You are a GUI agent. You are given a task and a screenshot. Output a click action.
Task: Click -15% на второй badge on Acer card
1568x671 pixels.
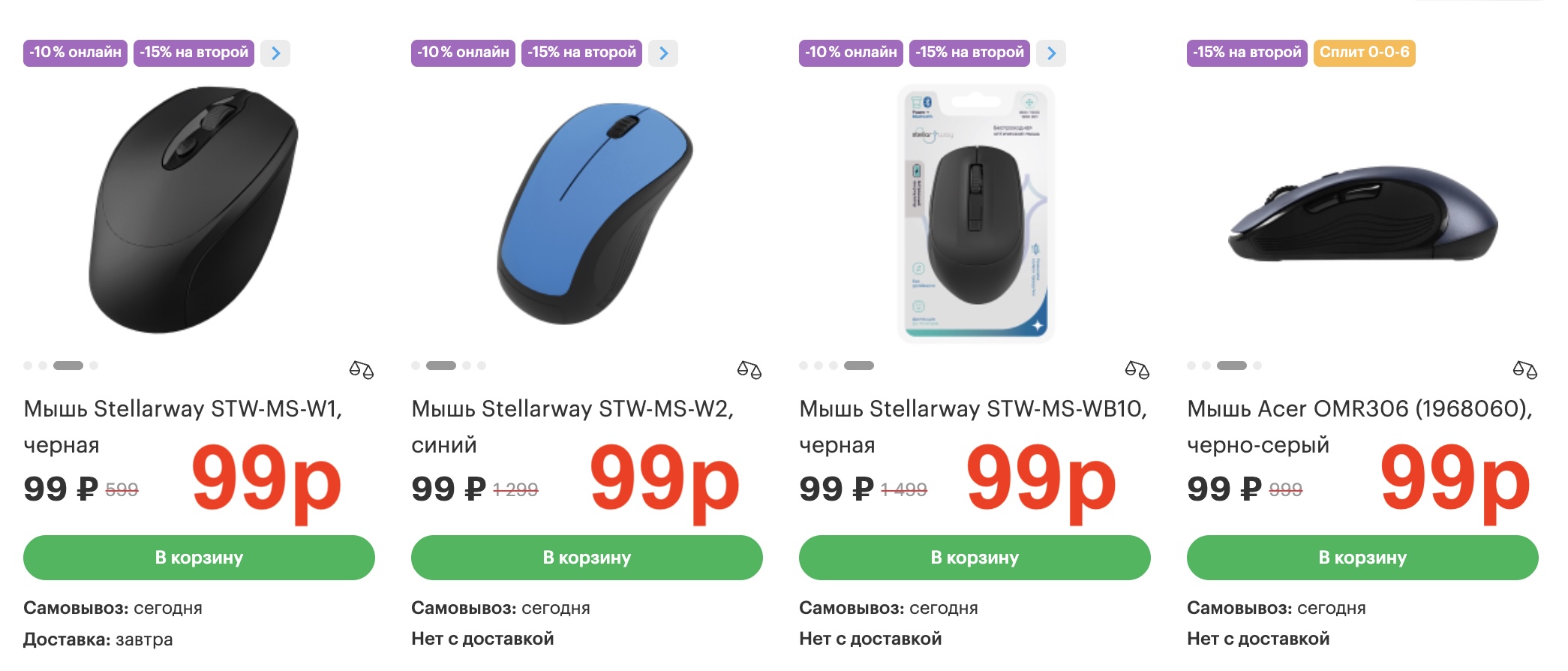[x=1247, y=53]
